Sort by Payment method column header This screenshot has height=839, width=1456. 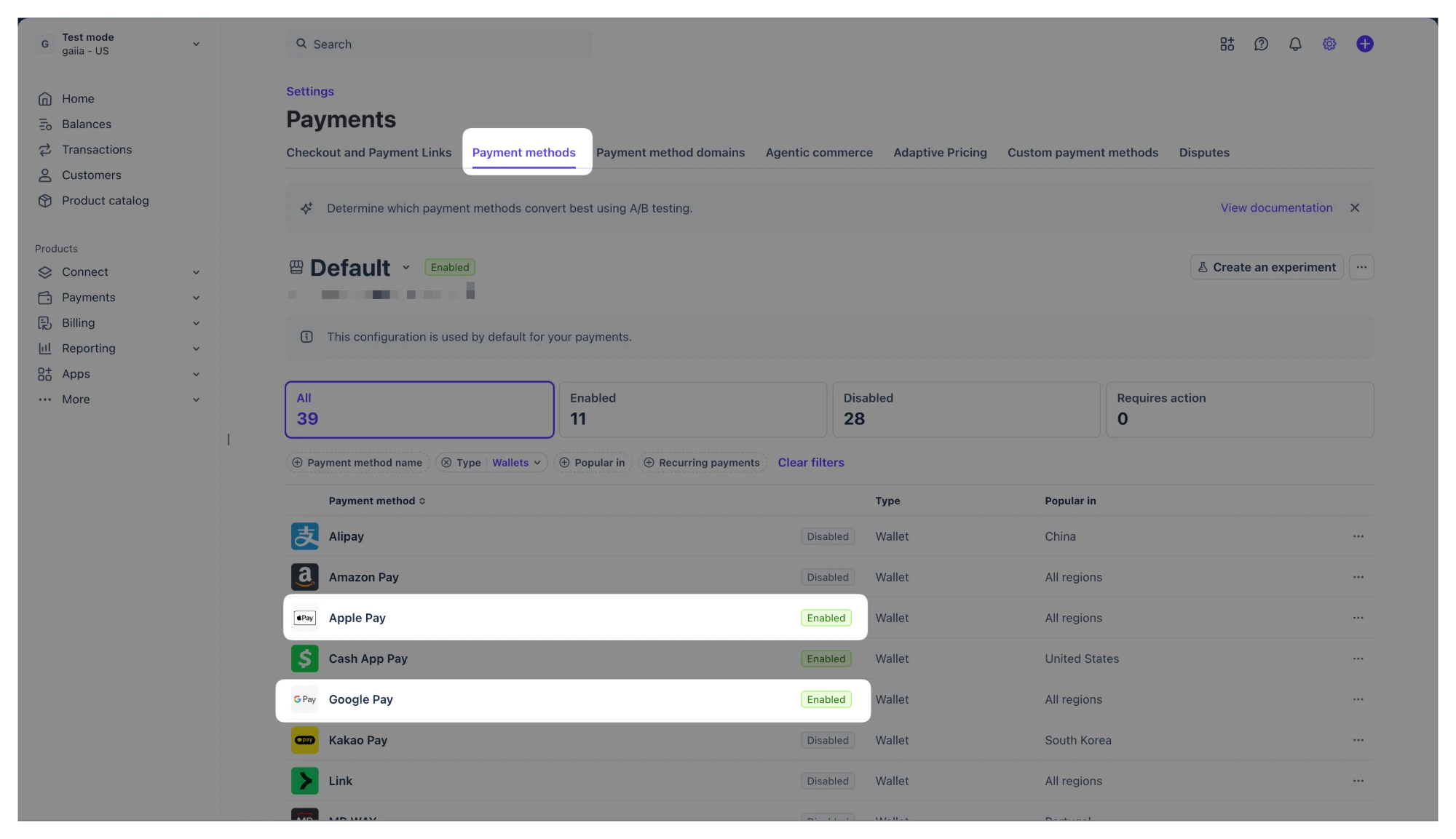(377, 501)
